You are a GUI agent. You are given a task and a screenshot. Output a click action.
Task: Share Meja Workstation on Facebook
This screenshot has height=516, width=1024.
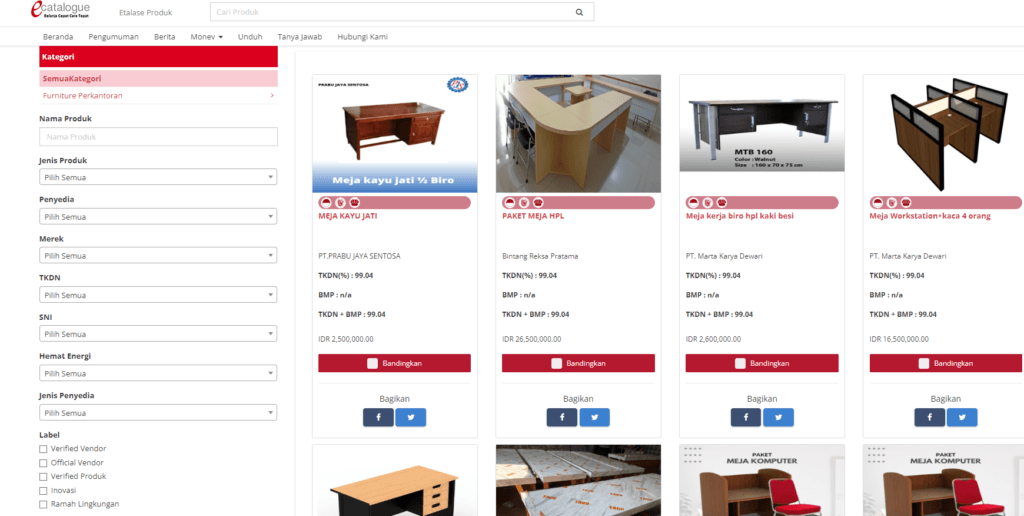(x=929, y=417)
